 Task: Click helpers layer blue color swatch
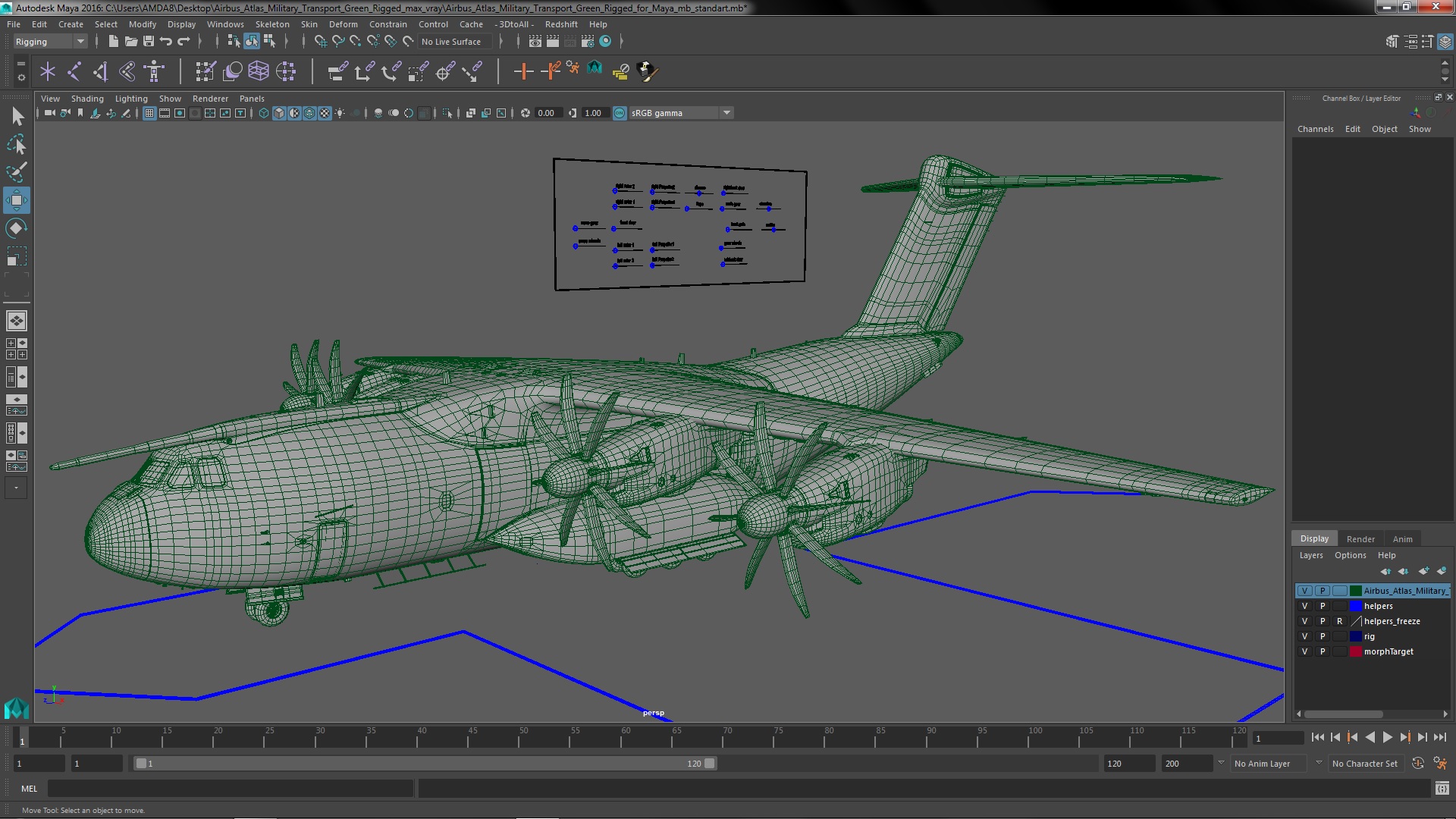pyautogui.click(x=1355, y=606)
